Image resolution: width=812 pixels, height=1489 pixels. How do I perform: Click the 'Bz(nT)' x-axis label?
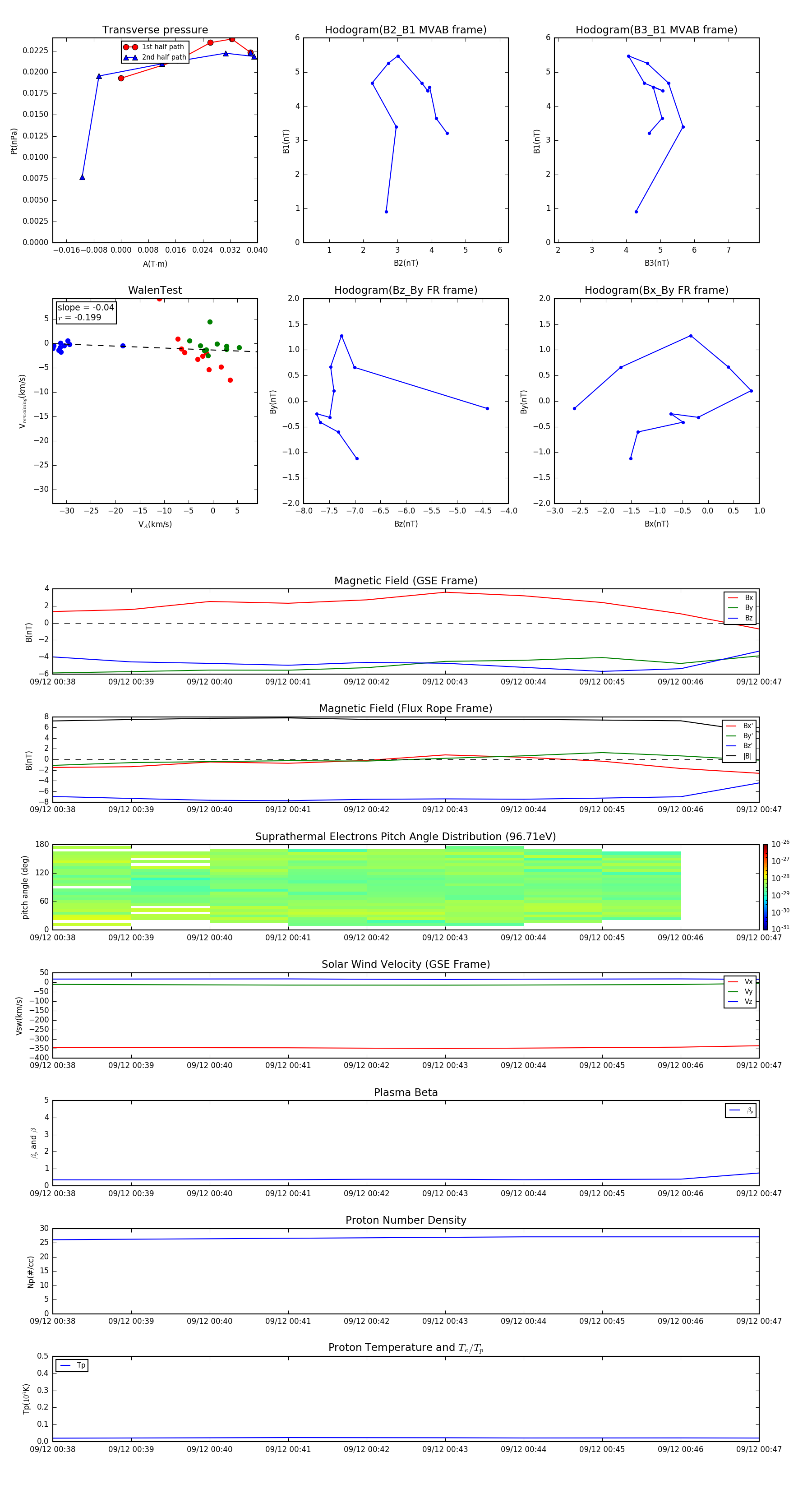click(x=406, y=524)
